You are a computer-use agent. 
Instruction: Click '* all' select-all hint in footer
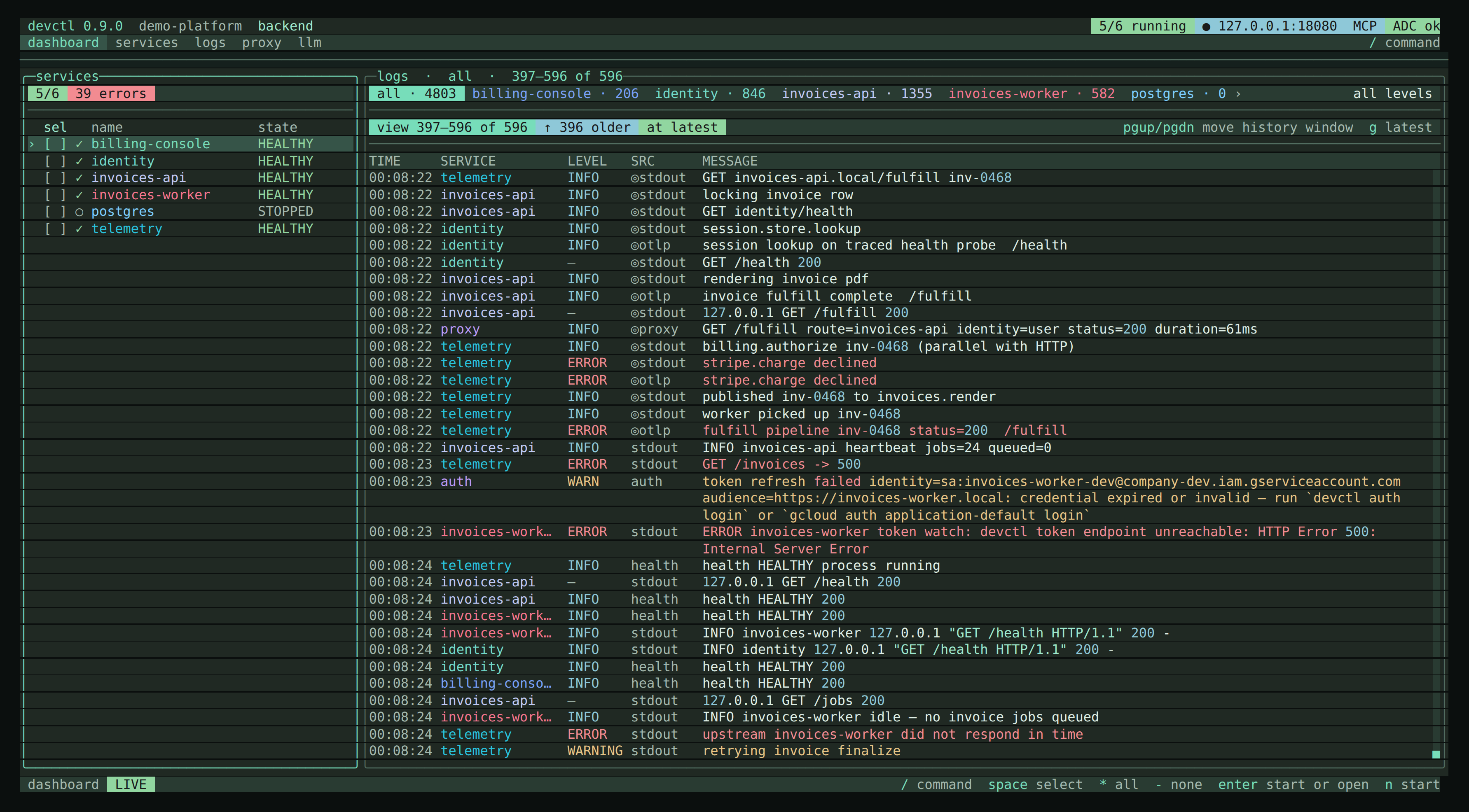(1118, 784)
